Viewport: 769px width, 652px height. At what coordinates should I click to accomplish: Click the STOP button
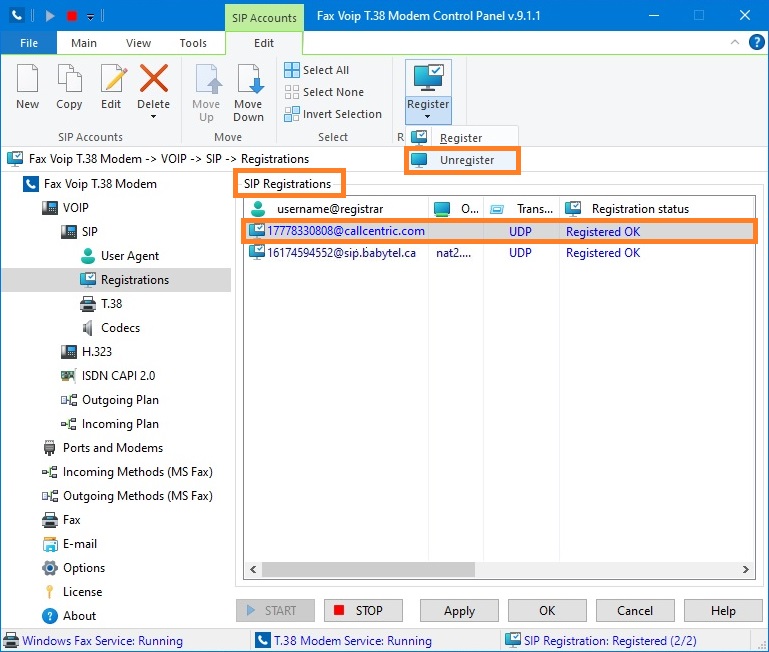point(363,611)
